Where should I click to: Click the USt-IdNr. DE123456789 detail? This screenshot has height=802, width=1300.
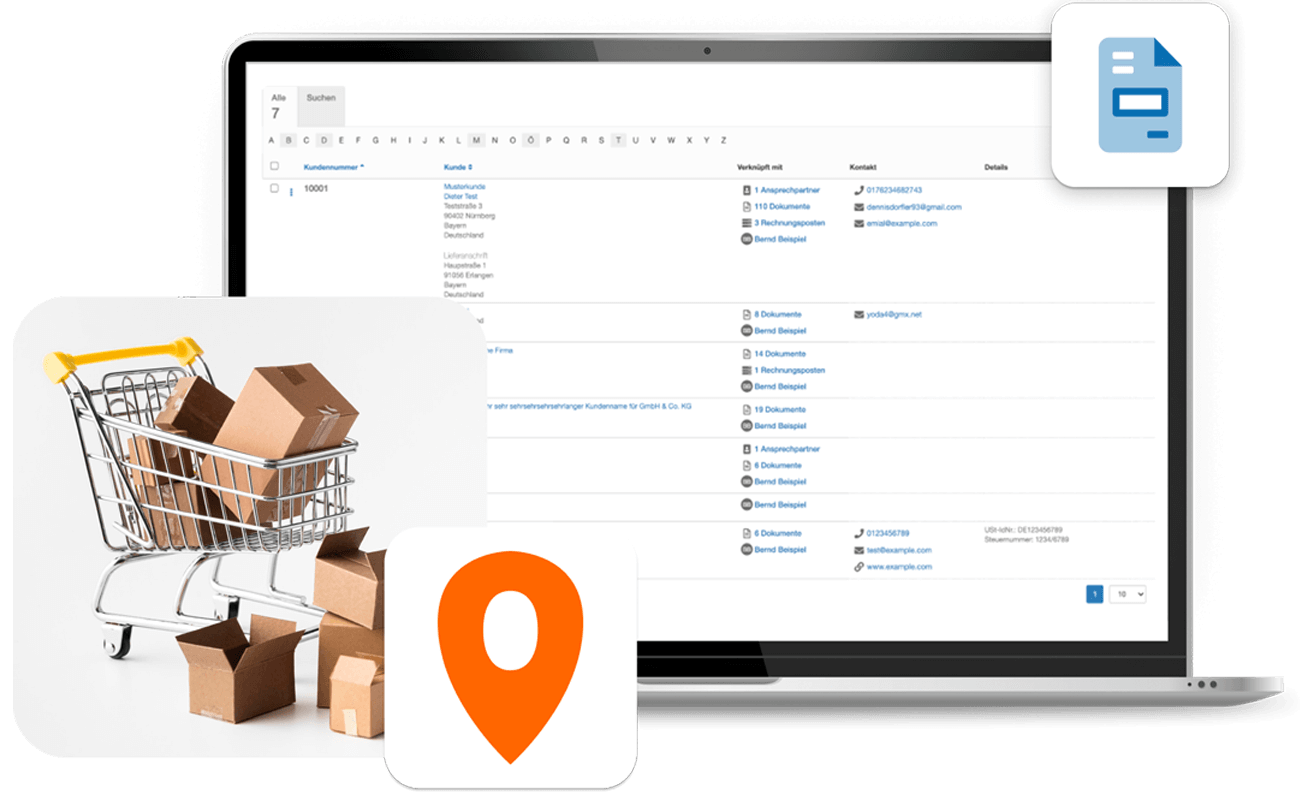point(1023,529)
